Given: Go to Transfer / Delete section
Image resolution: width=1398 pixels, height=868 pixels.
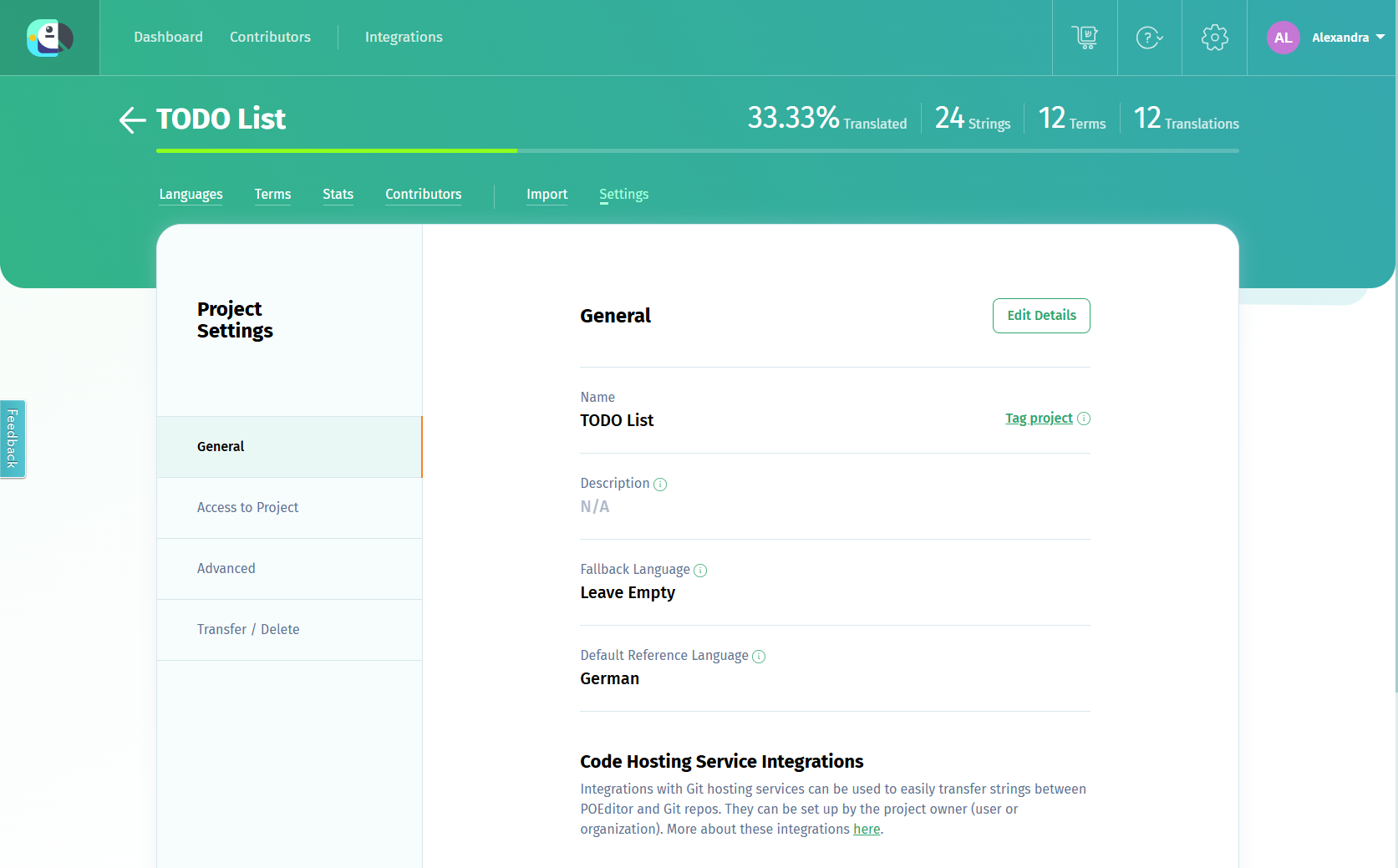Looking at the screenshot, I should pos(248,630).
